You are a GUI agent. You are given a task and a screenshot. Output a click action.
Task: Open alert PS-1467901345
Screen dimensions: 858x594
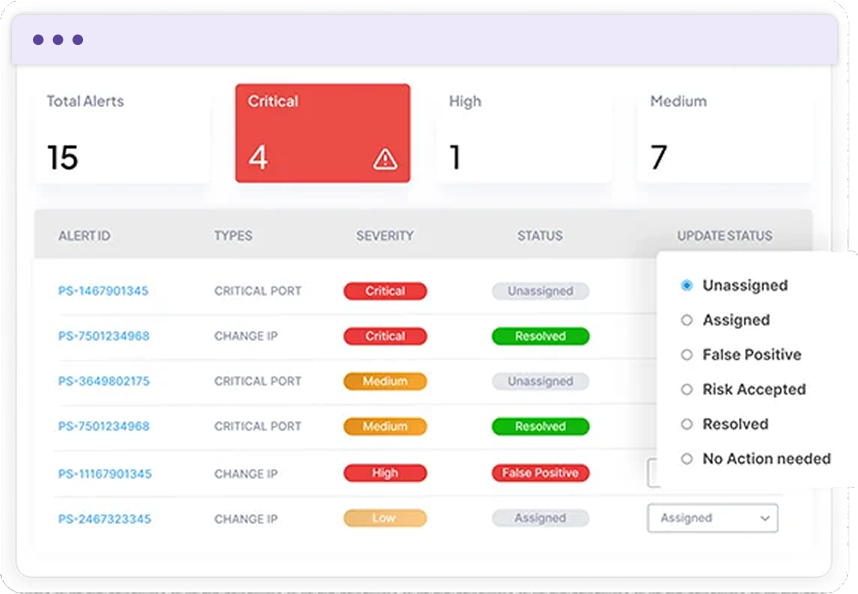(103, 291)
